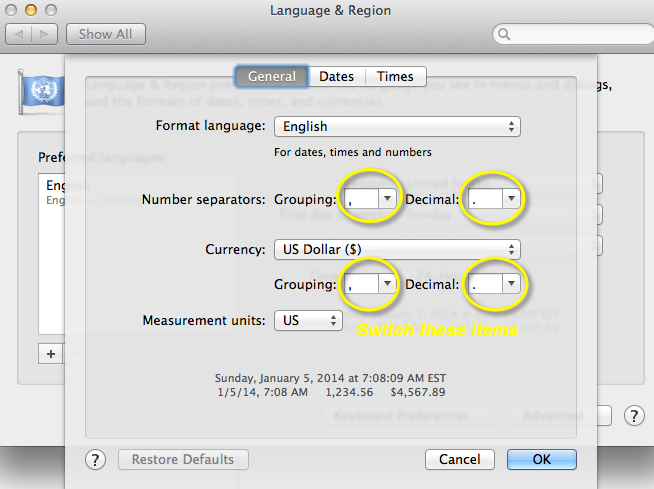Viewport: 654px width, 489px height.
Task: Click the sample number 1,234.56
Action: tap(349, 392)
